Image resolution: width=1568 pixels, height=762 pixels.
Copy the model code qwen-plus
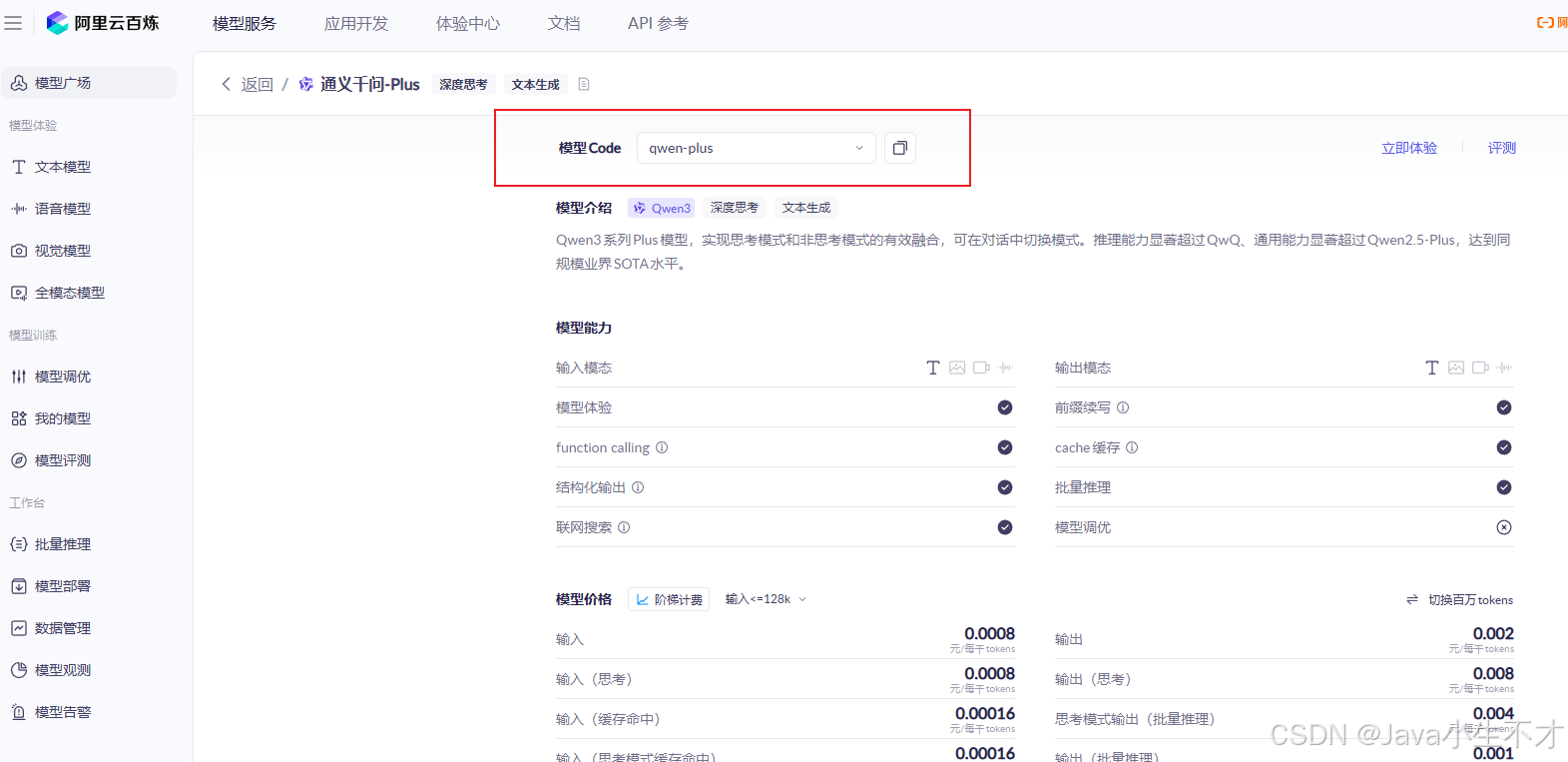click(x=900, y=148)
